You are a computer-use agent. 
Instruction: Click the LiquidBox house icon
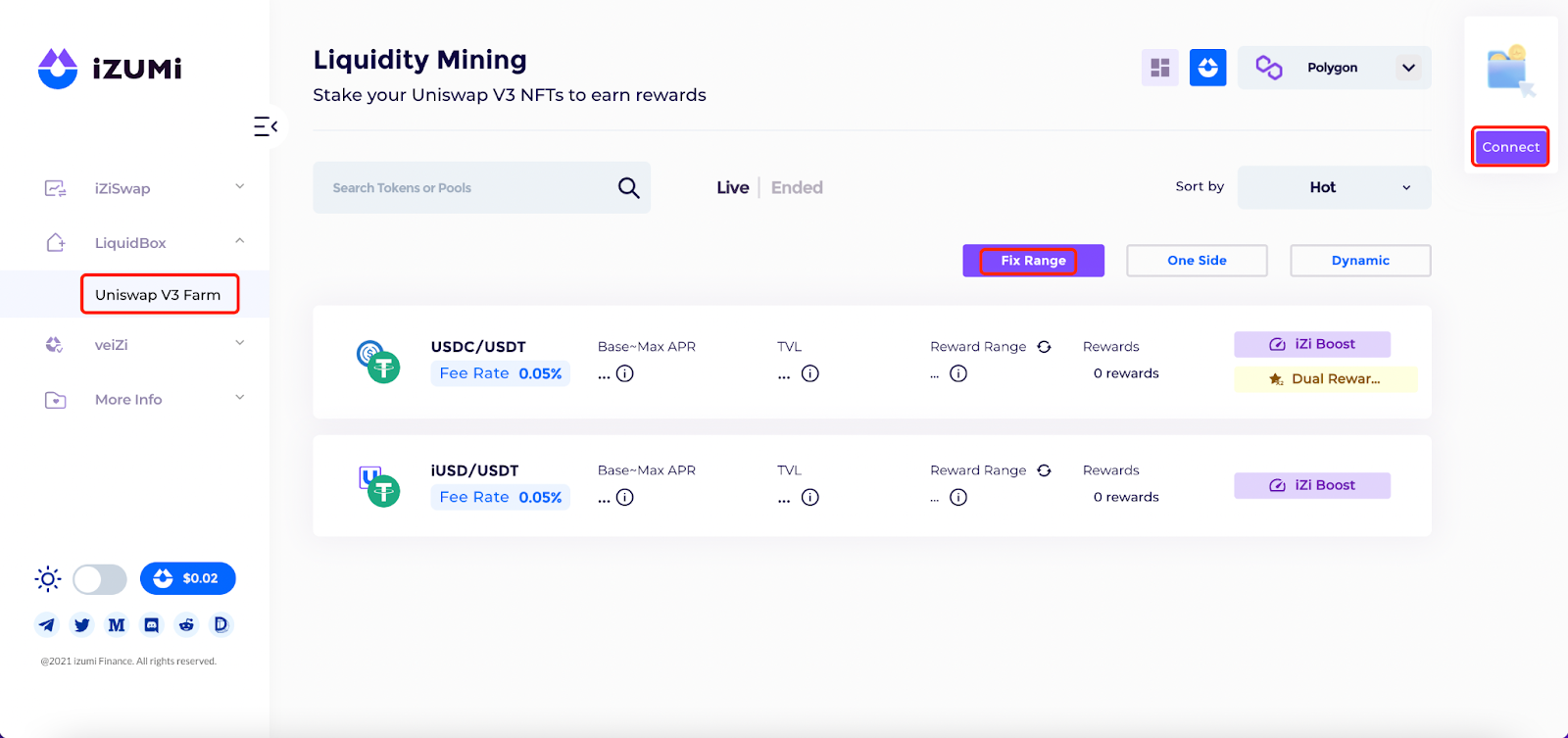56,242
